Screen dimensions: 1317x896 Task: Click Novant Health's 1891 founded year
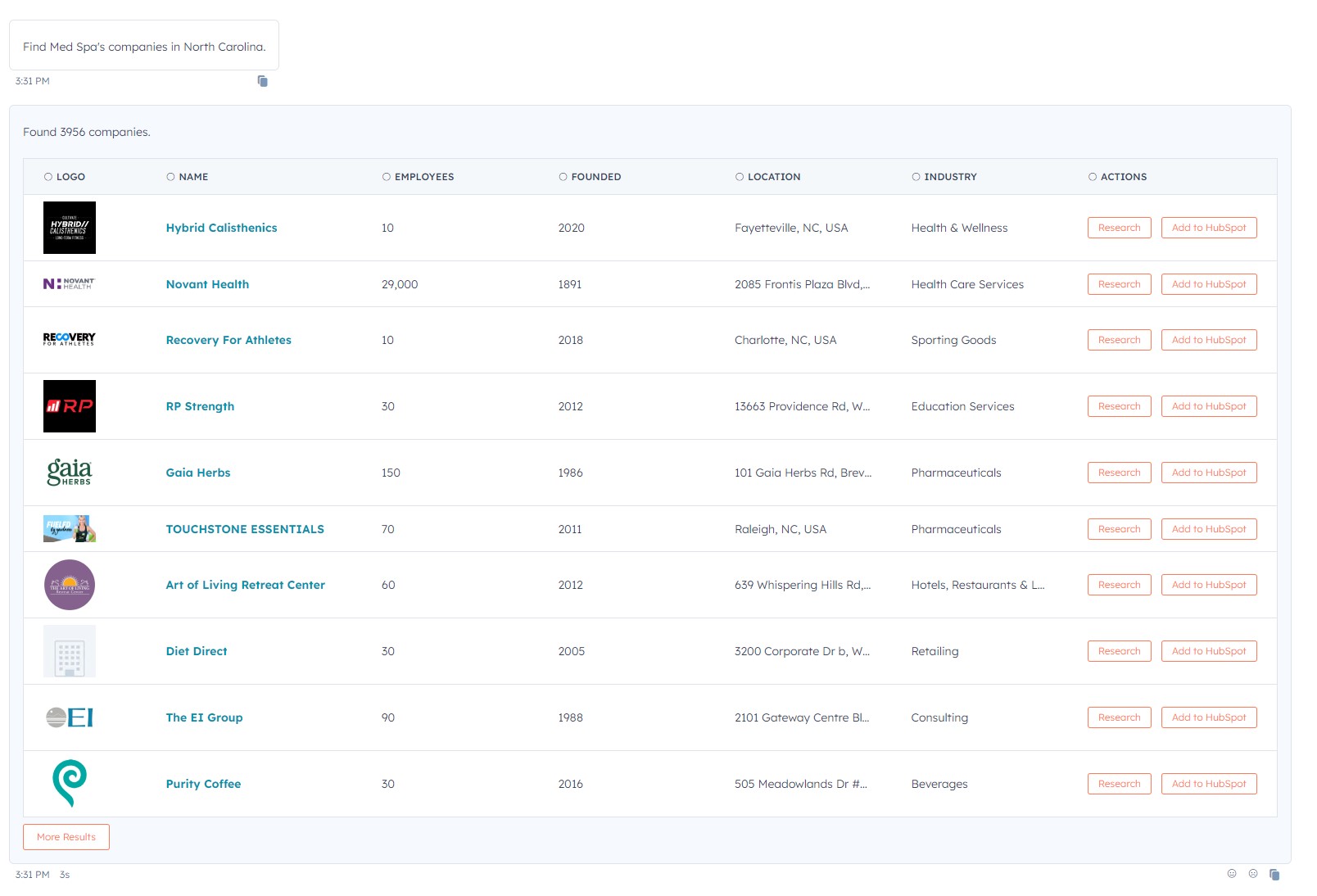click(570, 284)
